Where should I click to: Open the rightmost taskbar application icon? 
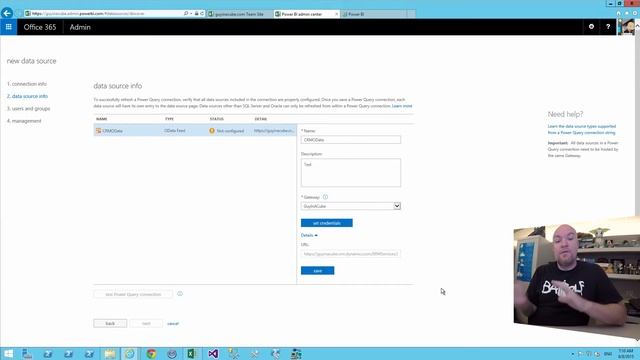tap(296, 353)
